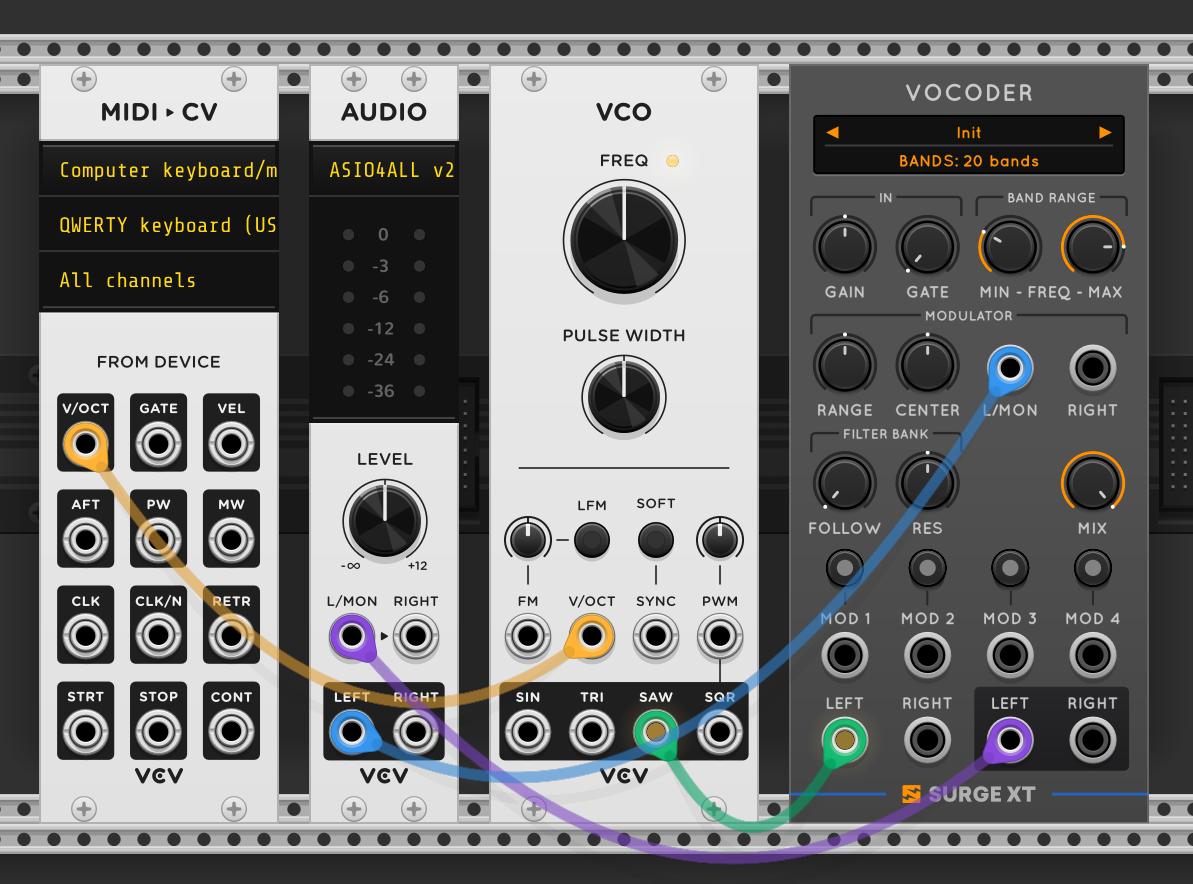Toggle the LFM button on VCO
Image resolution: width=1193 pixels, height=884 pixels.
coord(591,541)
